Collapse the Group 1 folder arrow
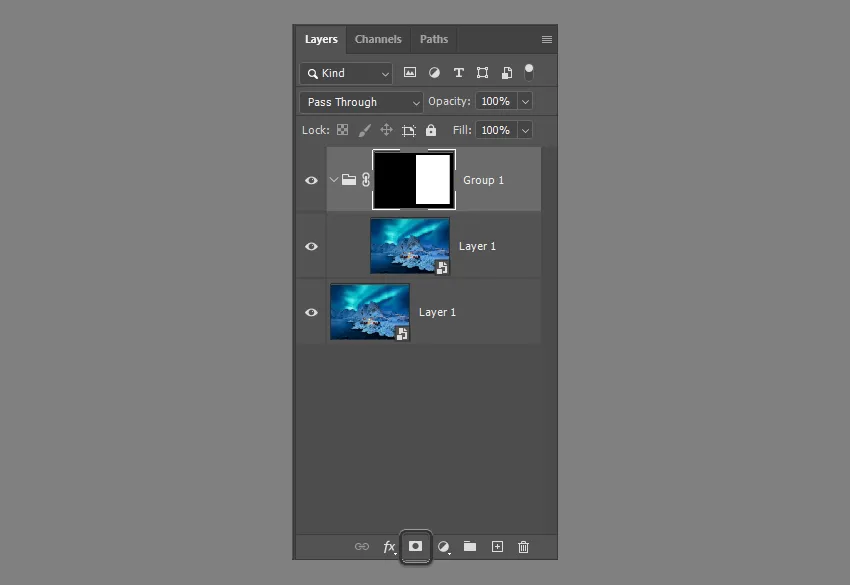850x585 pixels. [334, 180]
